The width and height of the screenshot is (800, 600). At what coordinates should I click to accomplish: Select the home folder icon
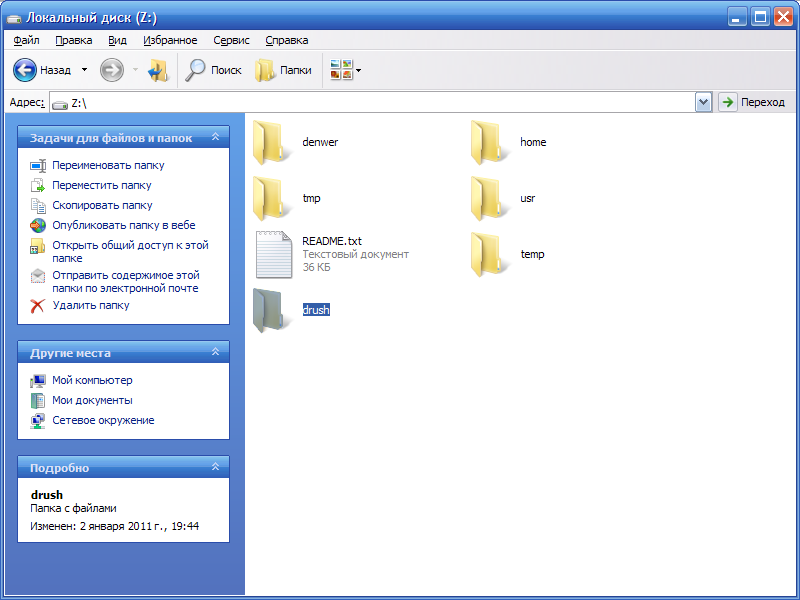(488, 143)
